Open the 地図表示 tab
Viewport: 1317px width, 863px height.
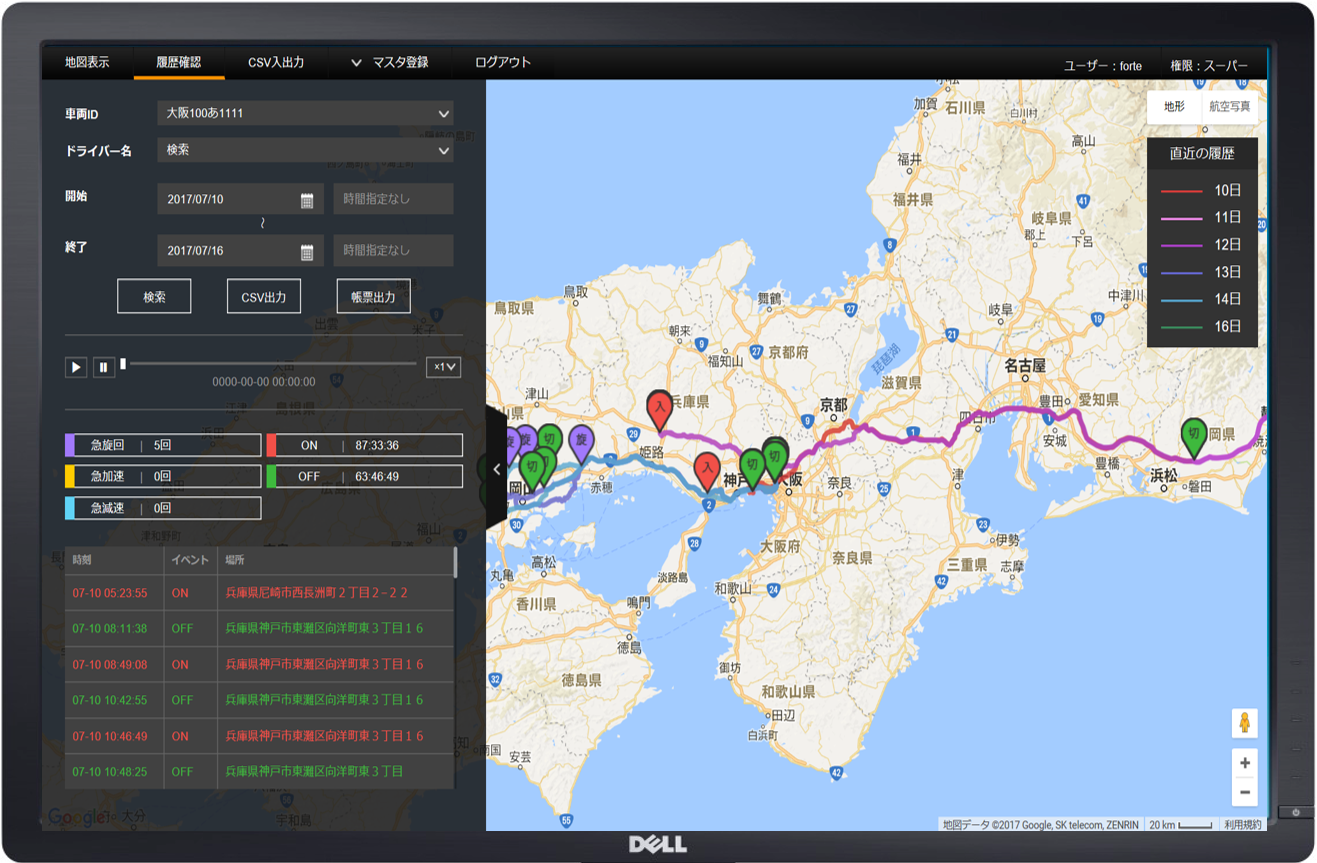(x=87, y=62)
